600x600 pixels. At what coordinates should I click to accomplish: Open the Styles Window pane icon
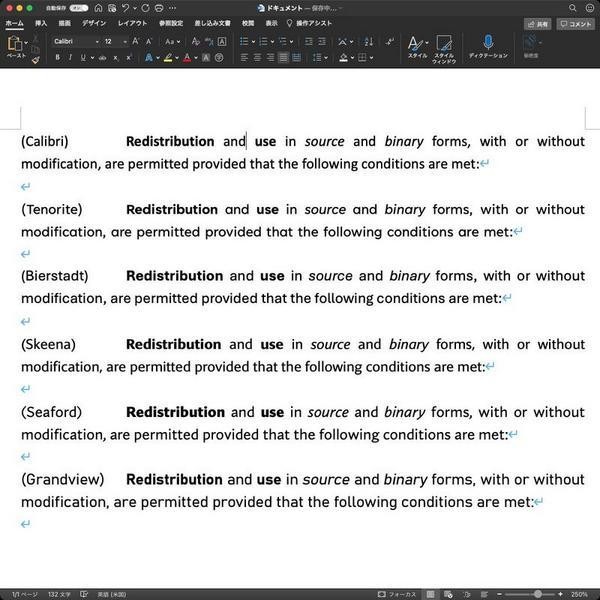444,43
